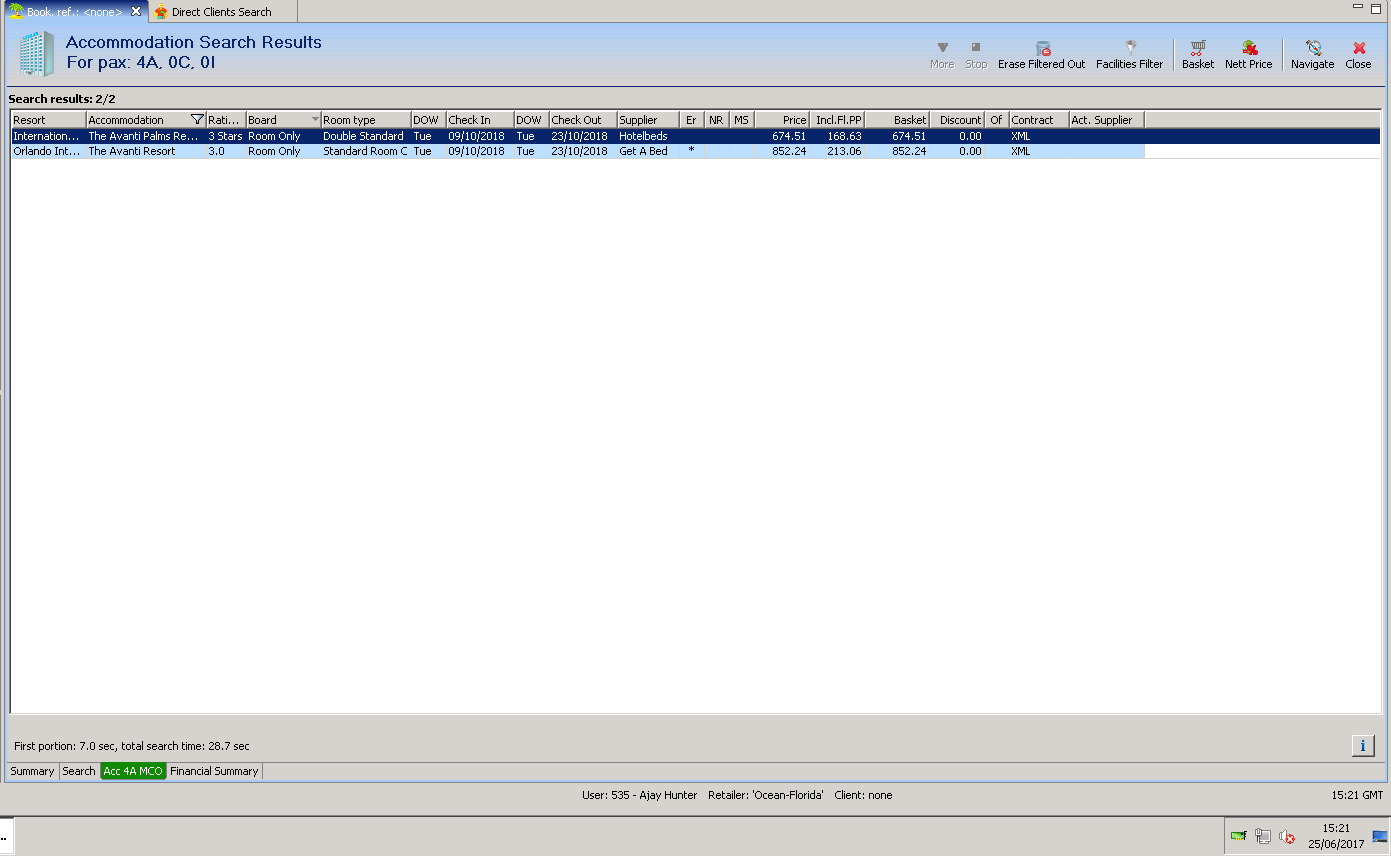Click the NR column header
This screenshot has height=856, width=1391.
pos(717,120)
